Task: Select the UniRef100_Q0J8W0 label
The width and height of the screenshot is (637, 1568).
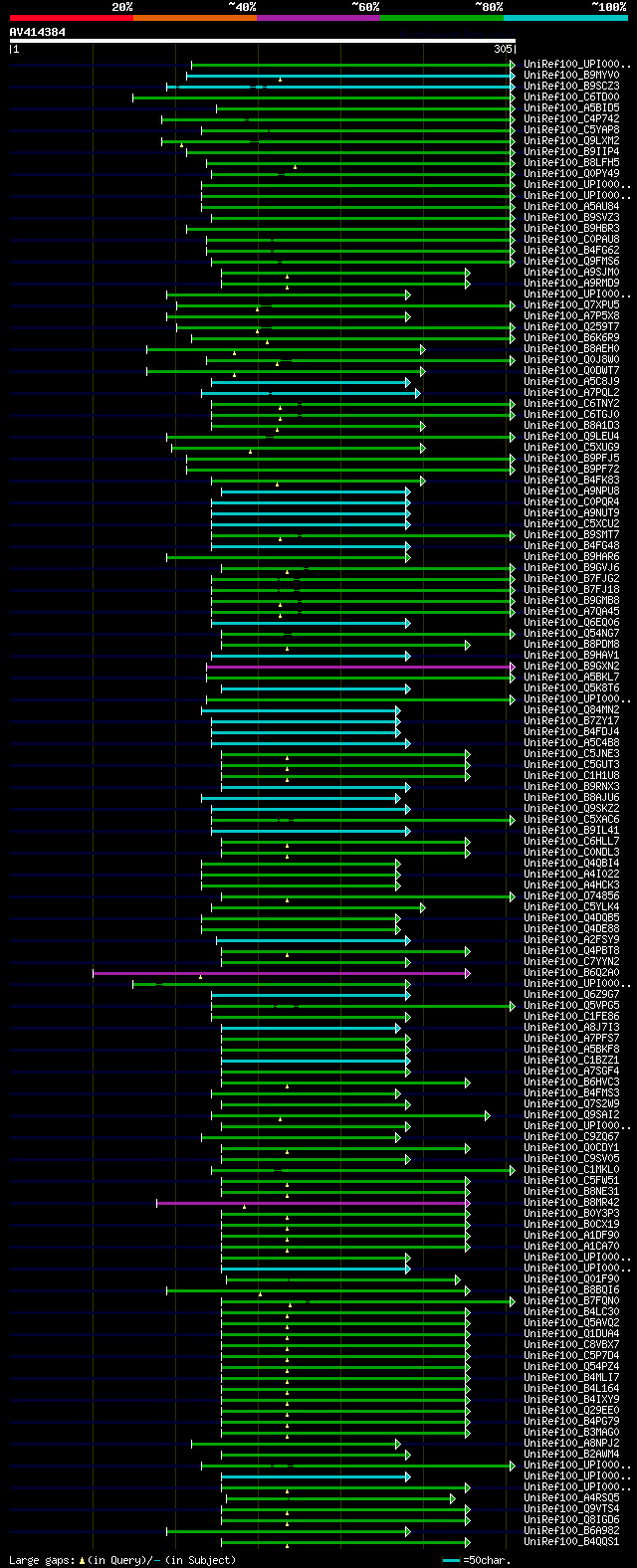Action: pyautogui.click(x=571, y=359)
